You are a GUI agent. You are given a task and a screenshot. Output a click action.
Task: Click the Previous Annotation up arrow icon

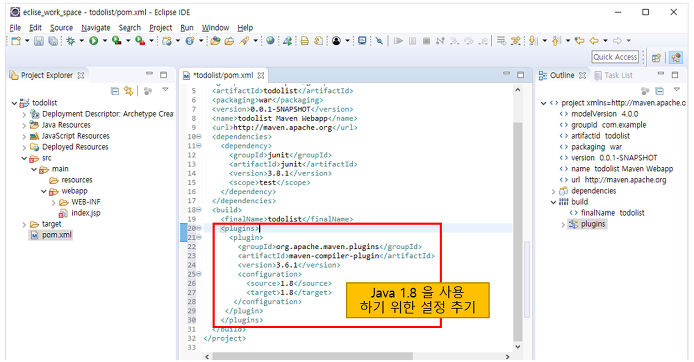coord(557,41)
